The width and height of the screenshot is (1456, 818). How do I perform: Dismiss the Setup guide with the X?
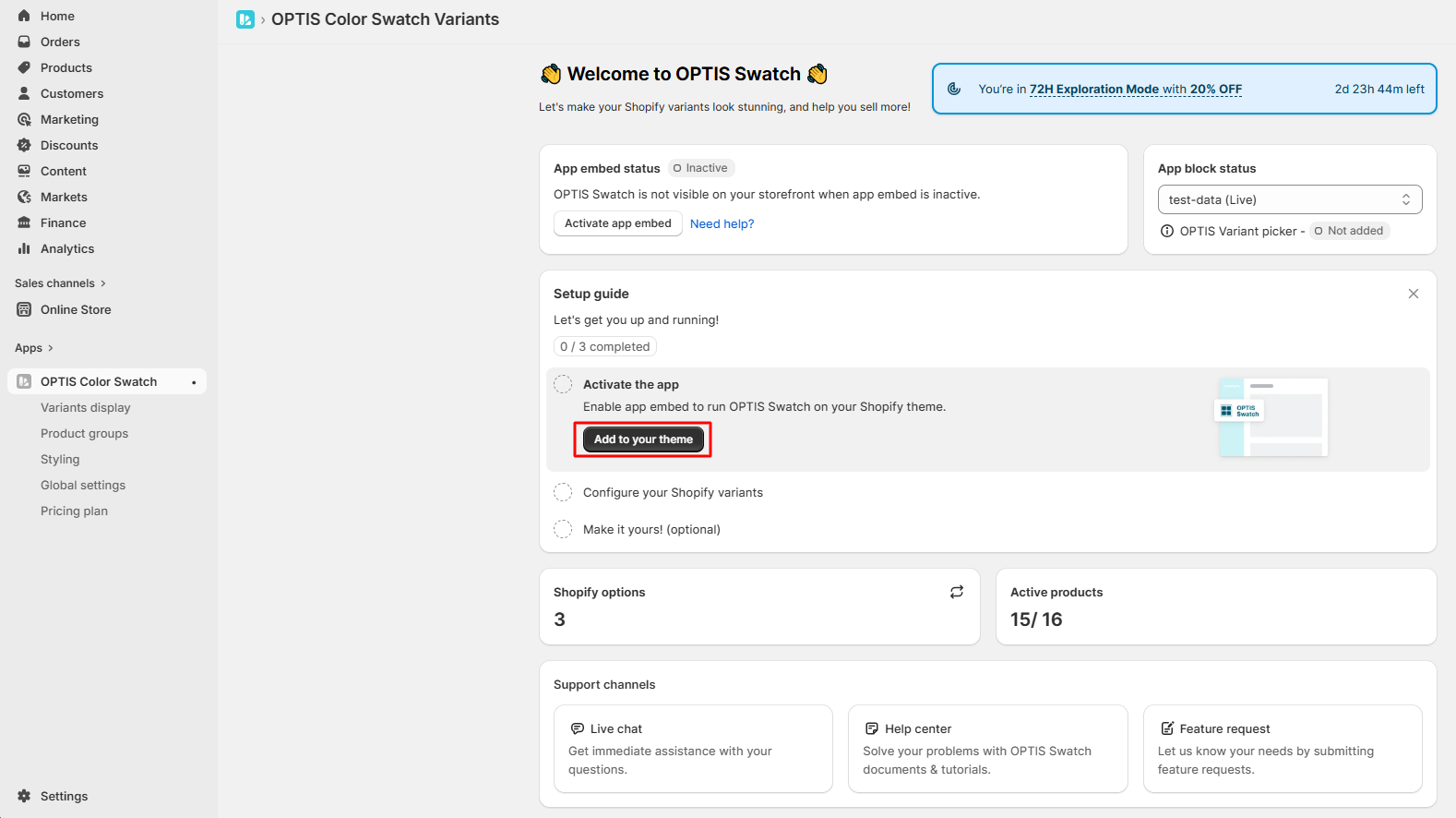pos(1414,294)
